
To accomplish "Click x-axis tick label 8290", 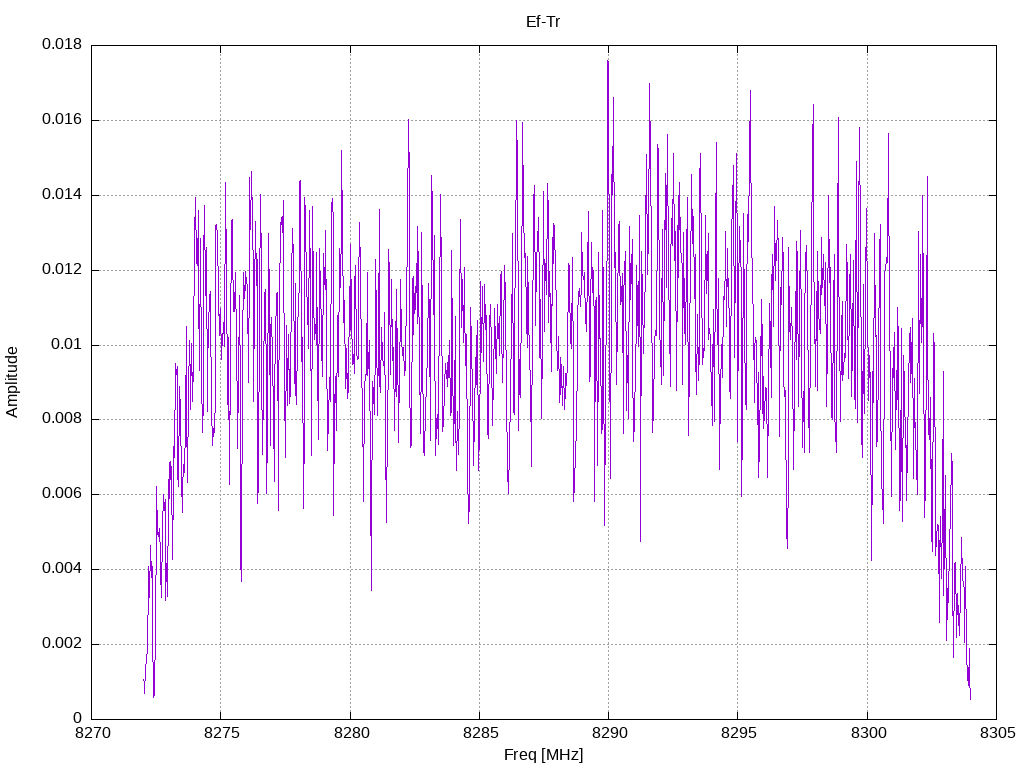I will pyautogui.click(x=610, y=733).
